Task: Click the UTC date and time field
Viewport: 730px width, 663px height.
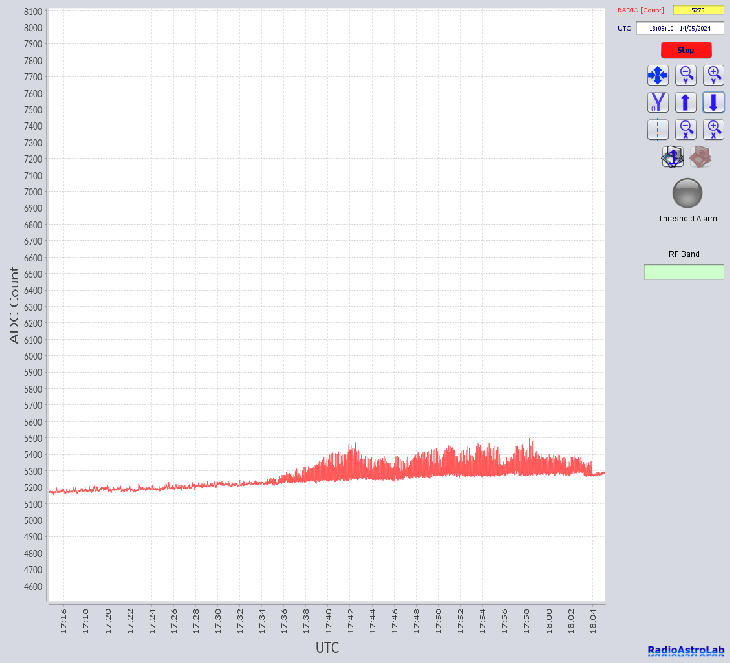Action: [x=680, y=28]
